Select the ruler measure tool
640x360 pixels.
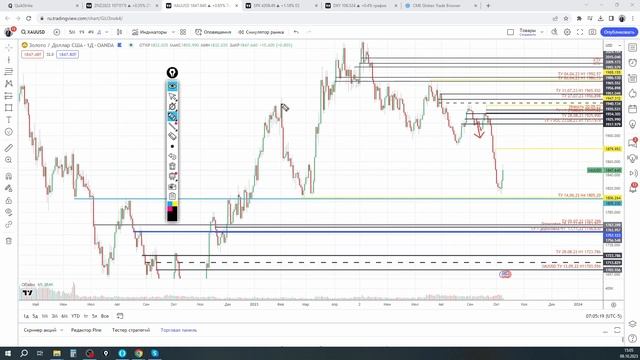click(x=9, y=148)
